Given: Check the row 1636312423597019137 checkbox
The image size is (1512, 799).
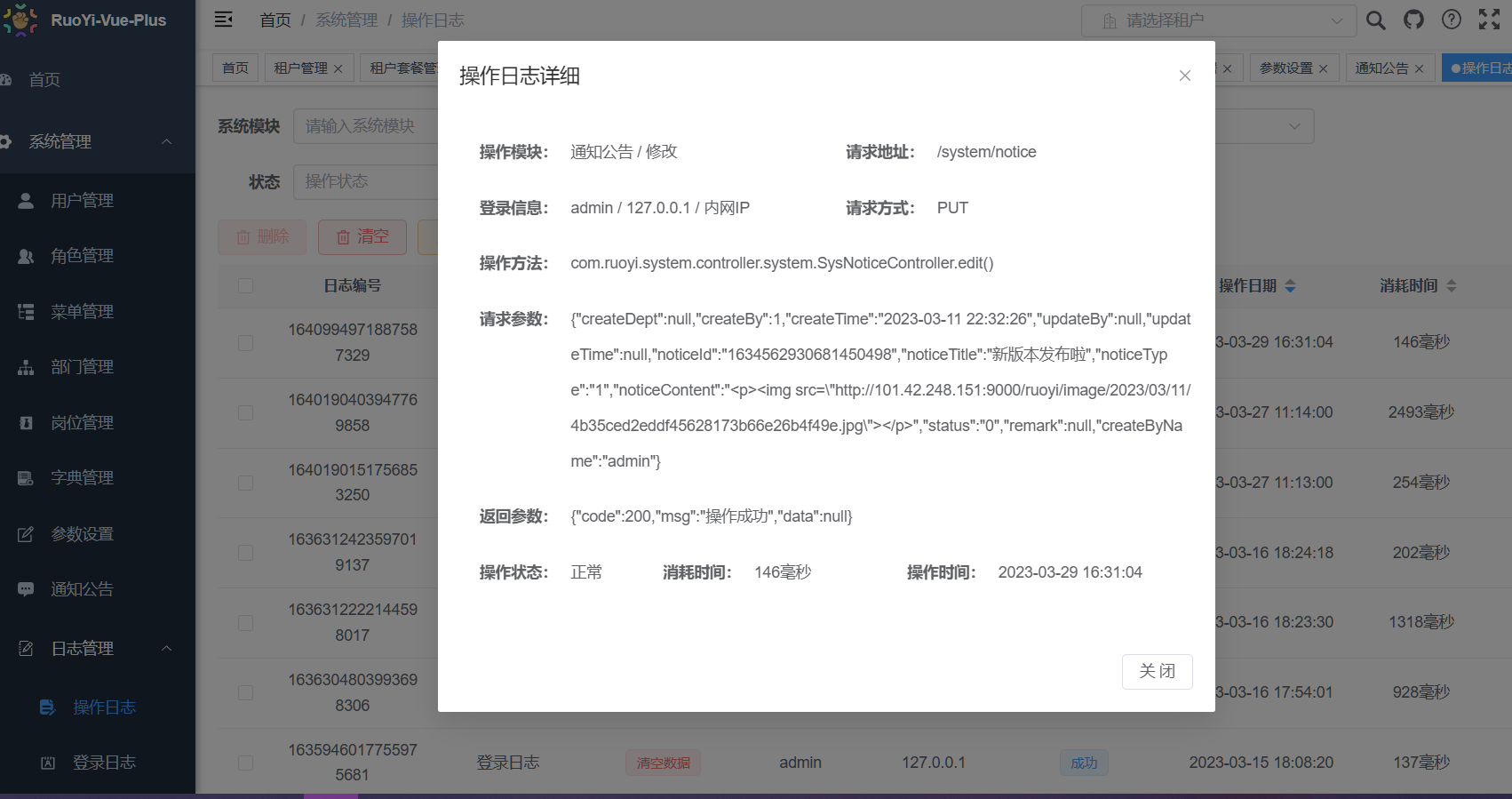Looking at the screenshot, I should coord(246,553).
